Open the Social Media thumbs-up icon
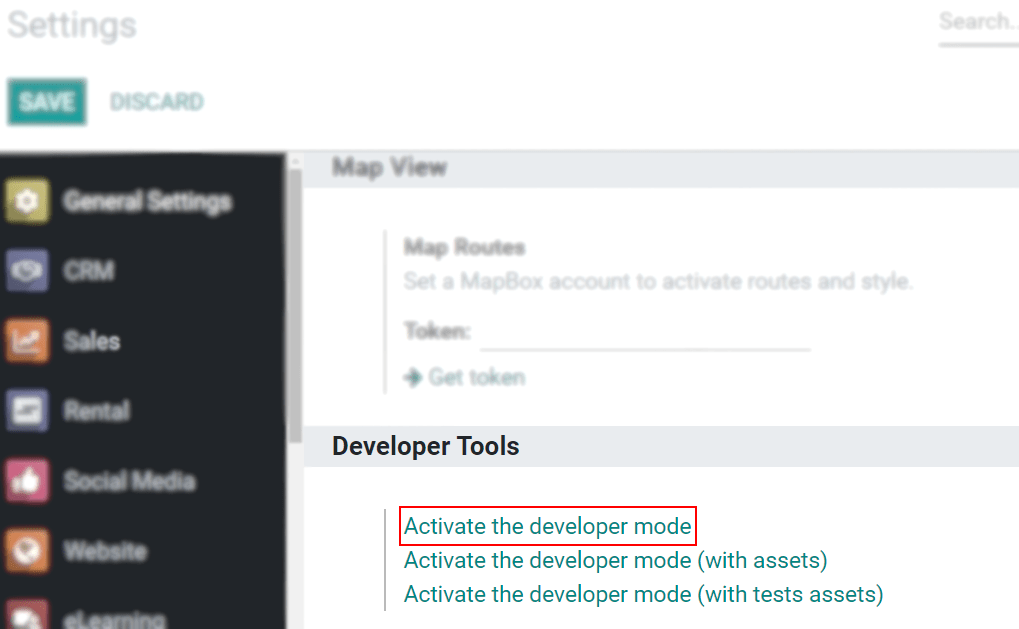The height and width of the screenshot is (629, 1019). click(x=27, y=481)
